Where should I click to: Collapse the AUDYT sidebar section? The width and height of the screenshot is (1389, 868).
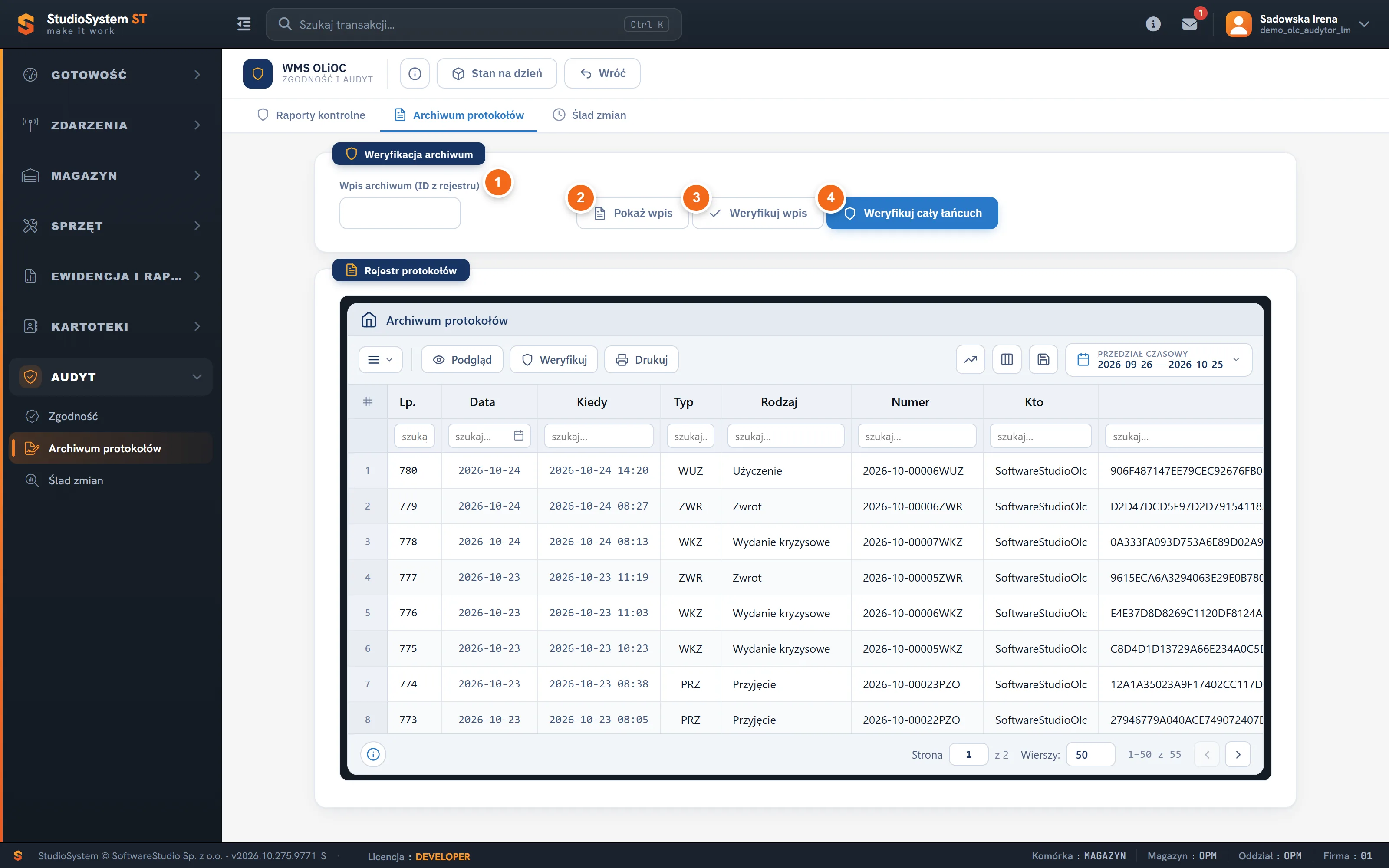[110, 377]
